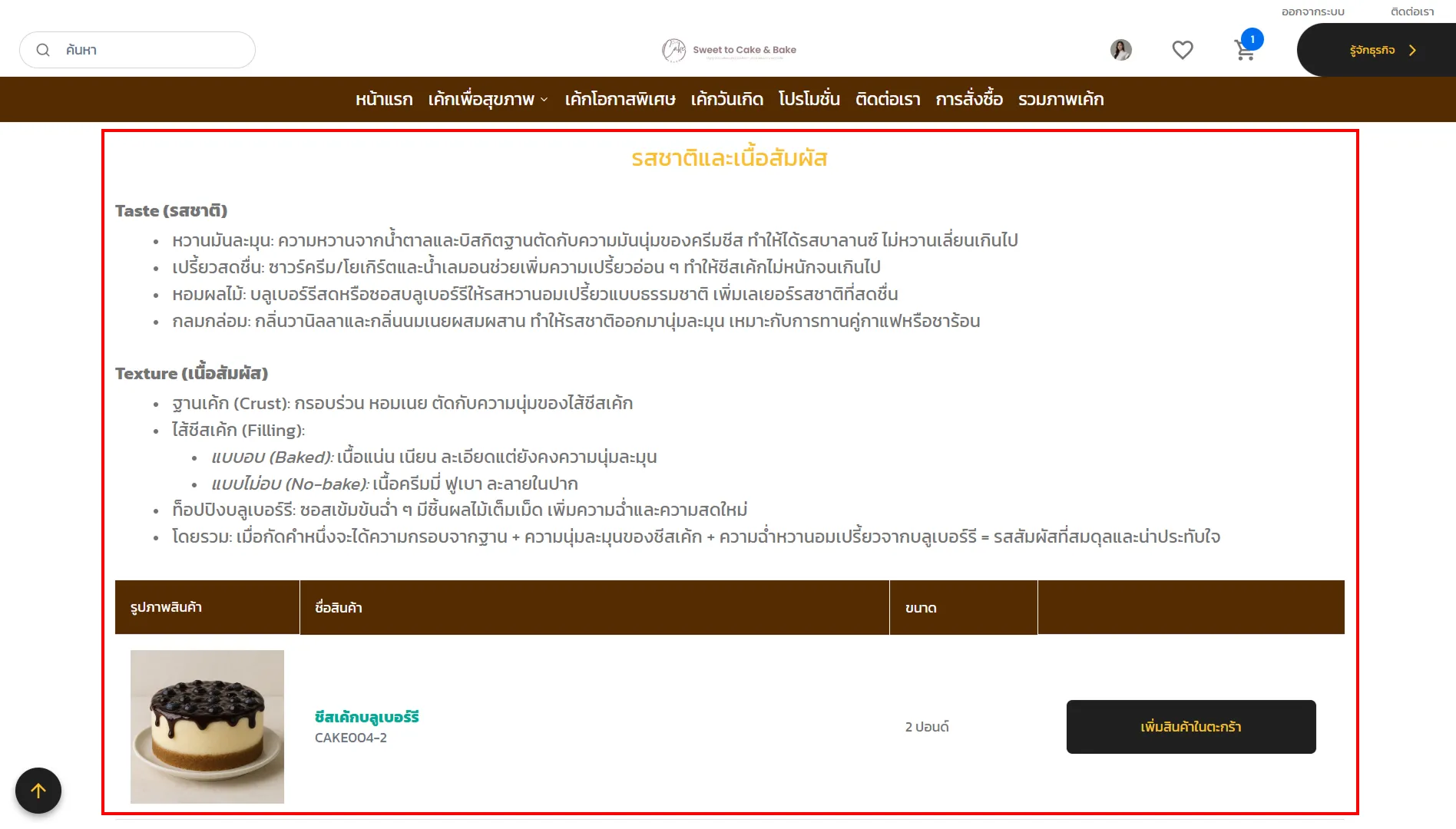Image resolution: width=1456 pixels, height=829 pixels.
Task: Open the wishlist heart icon
Action: click(1182, 50)
